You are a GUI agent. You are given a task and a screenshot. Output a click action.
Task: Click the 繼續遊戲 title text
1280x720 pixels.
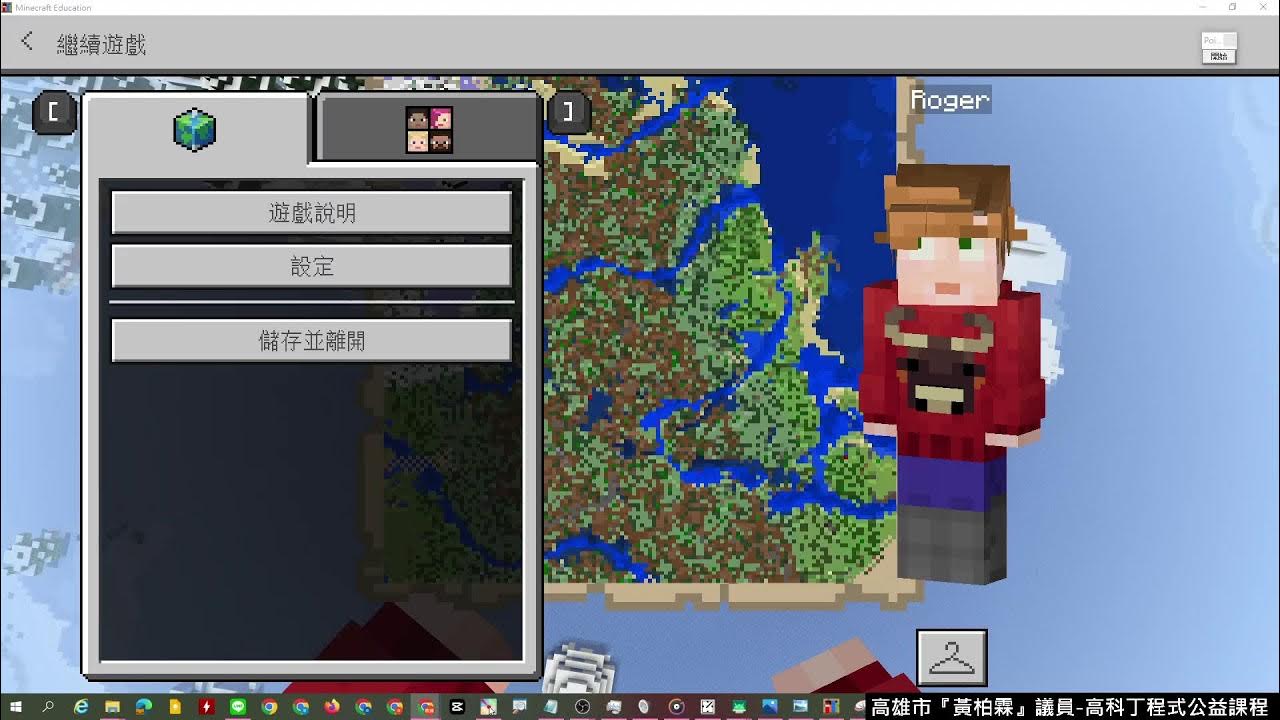coord(101,44)
